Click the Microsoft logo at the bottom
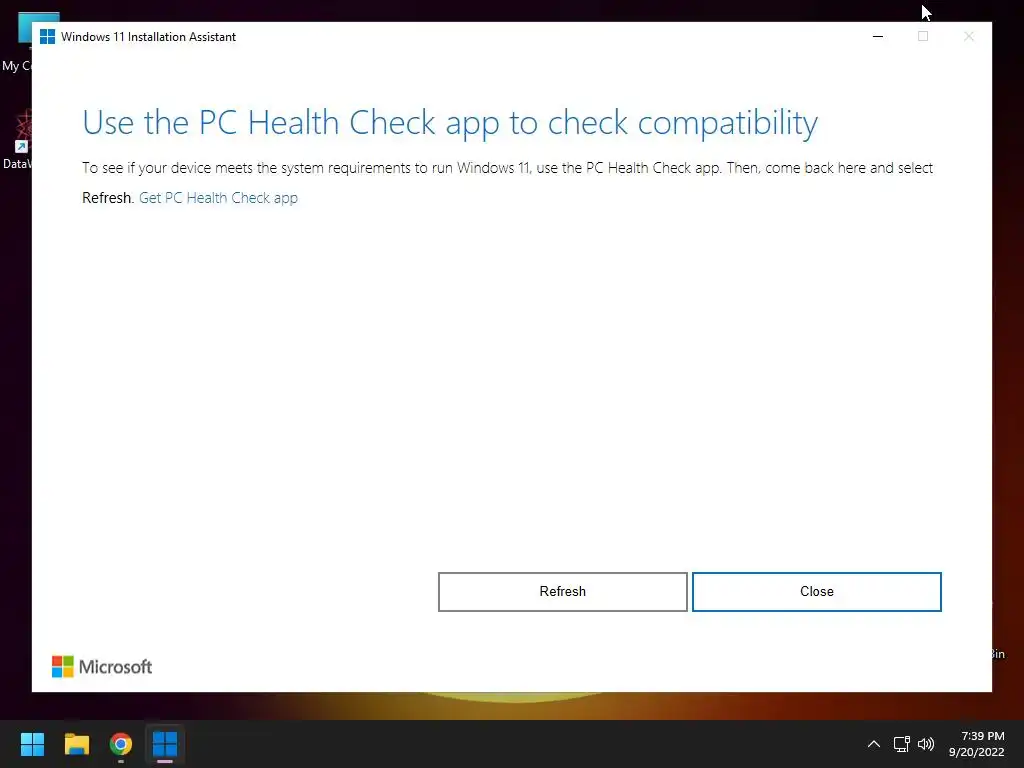Screen dimensions: 1024x768 click(102, 667)
